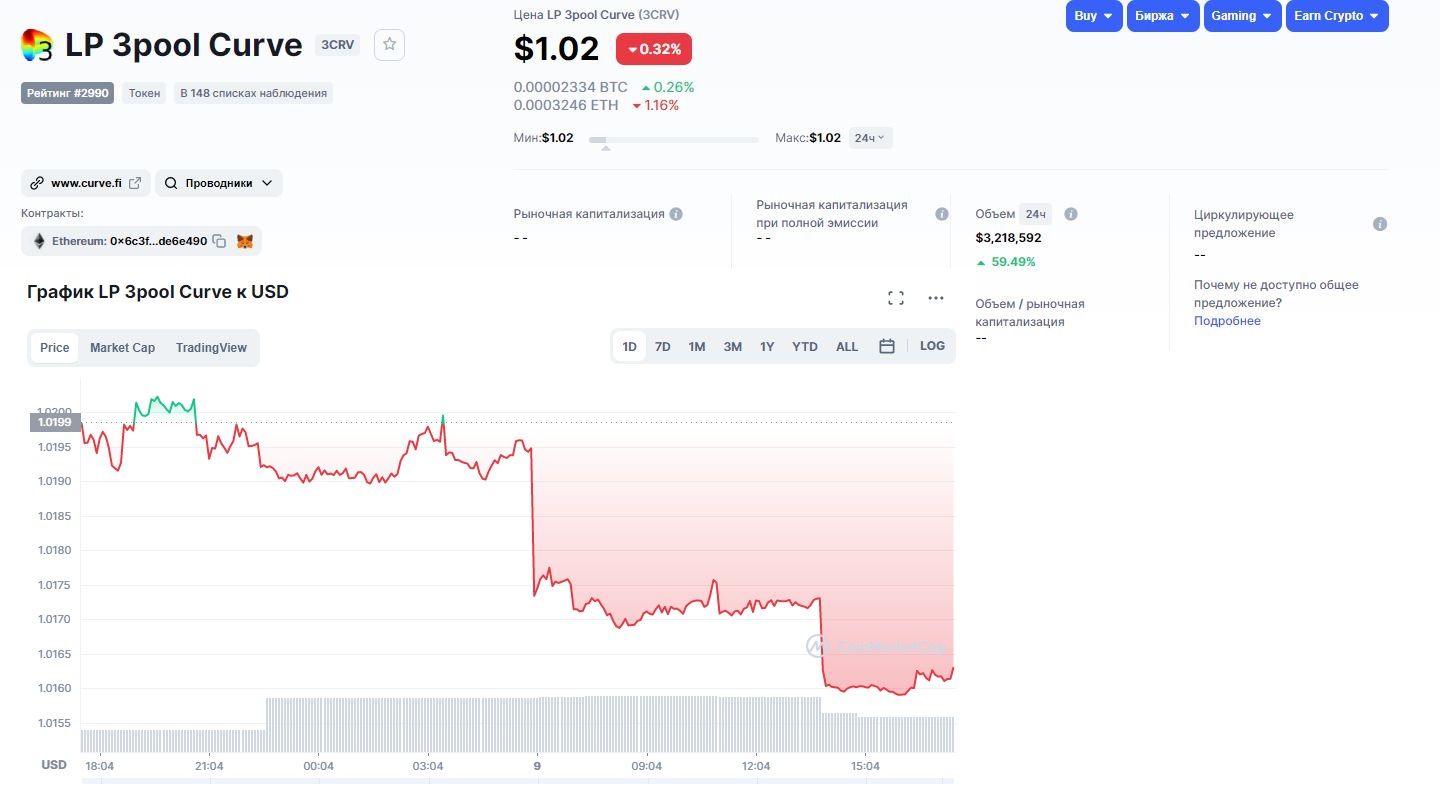Open chart in fullscreen mode
The image size is (1440, 796).
coord(896,298)
